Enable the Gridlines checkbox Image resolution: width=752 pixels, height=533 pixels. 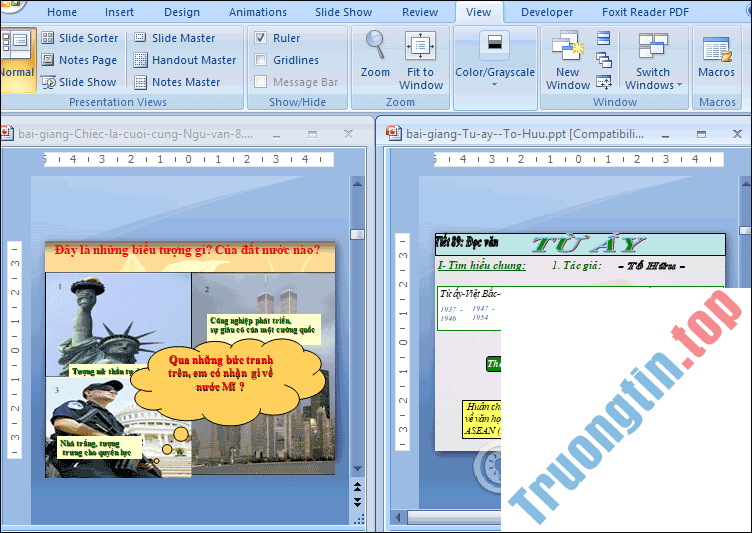pyautogui.click(x=260, y=60)
